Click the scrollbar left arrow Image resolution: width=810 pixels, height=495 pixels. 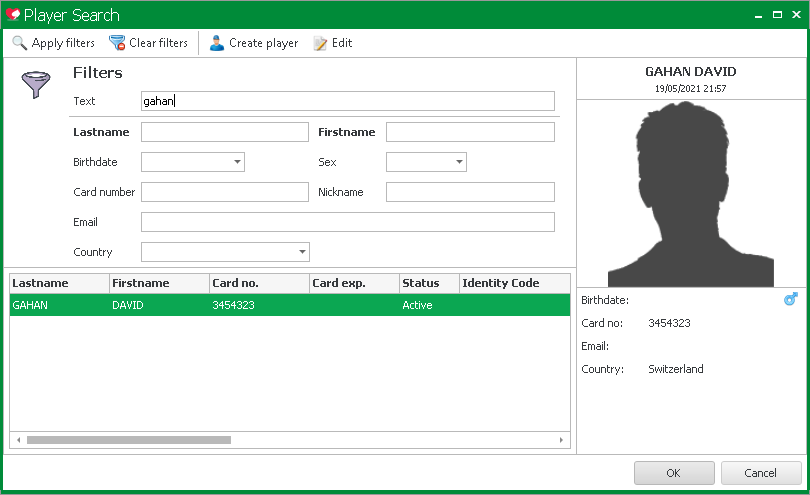(19, 440)
